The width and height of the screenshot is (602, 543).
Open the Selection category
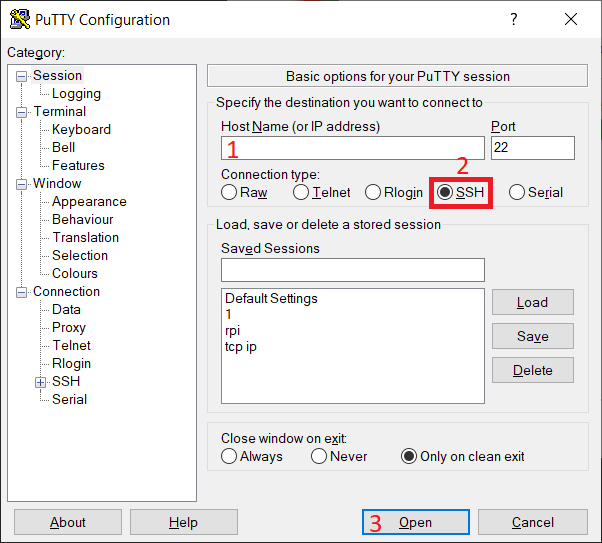(80, 255)
